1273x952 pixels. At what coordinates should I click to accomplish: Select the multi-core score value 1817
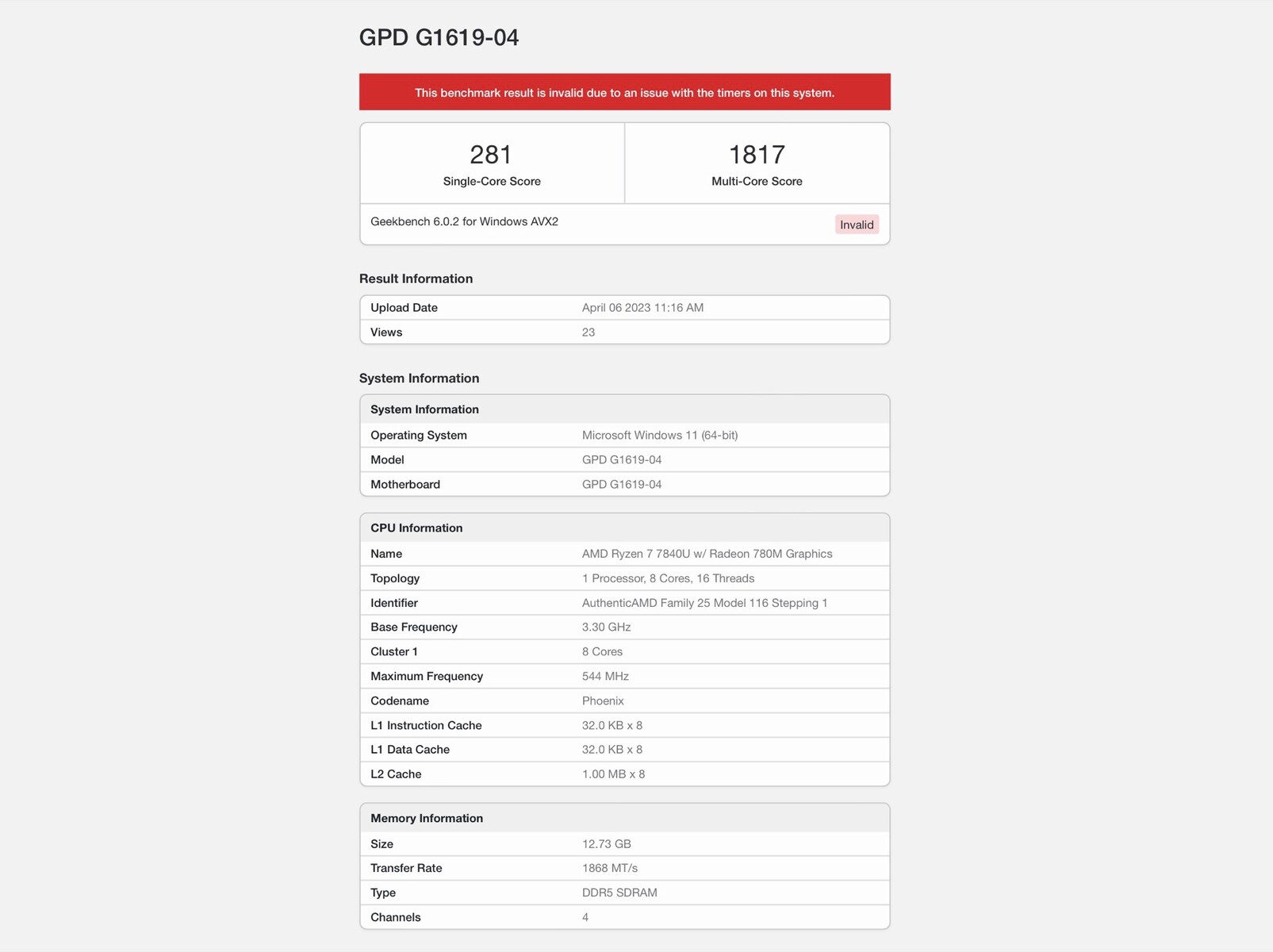[x=757, y=154]
